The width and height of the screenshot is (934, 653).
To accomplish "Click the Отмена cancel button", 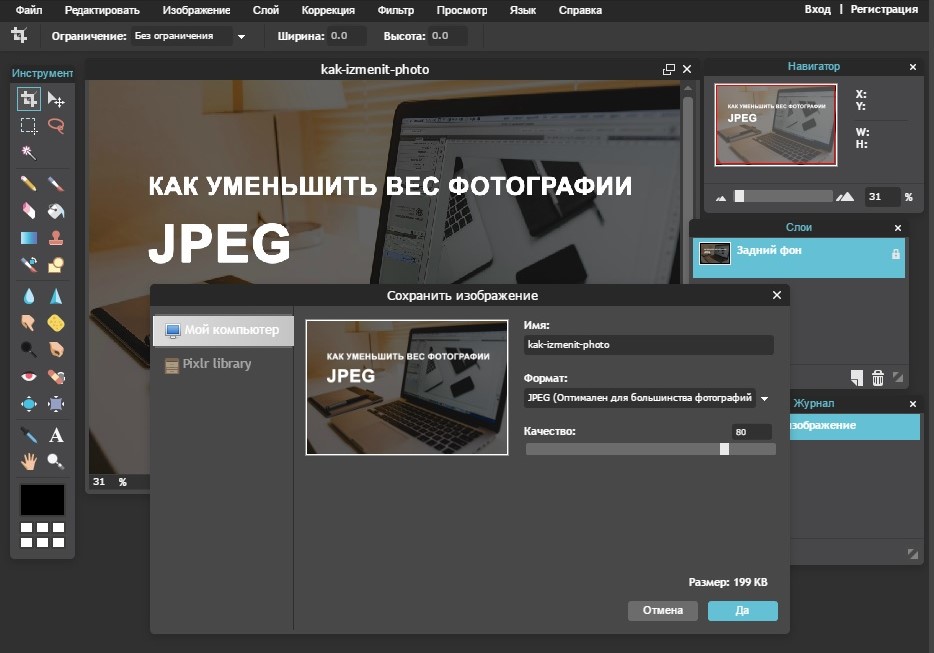I will [x=662, y=610].
